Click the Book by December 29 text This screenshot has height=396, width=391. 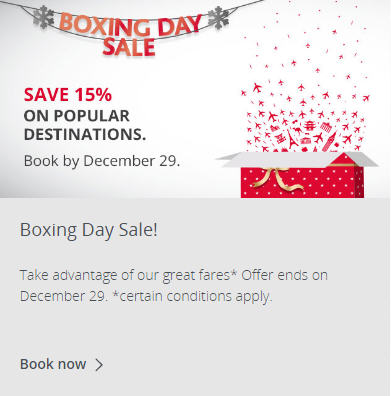pos(102,161)
